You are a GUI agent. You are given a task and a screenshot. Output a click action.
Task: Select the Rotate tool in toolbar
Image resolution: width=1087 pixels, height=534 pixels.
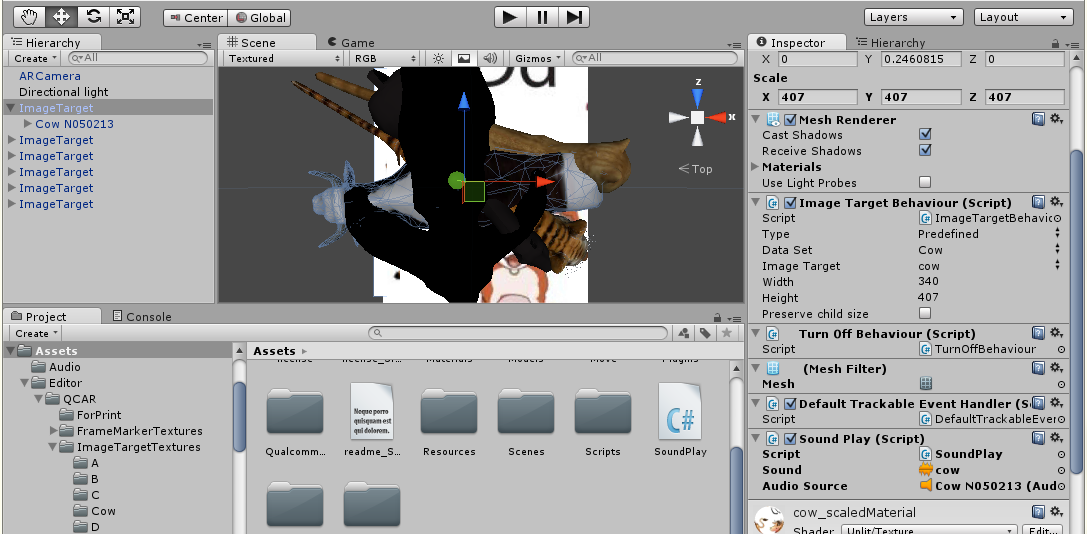pyautogui.click(x=93, y=16)
